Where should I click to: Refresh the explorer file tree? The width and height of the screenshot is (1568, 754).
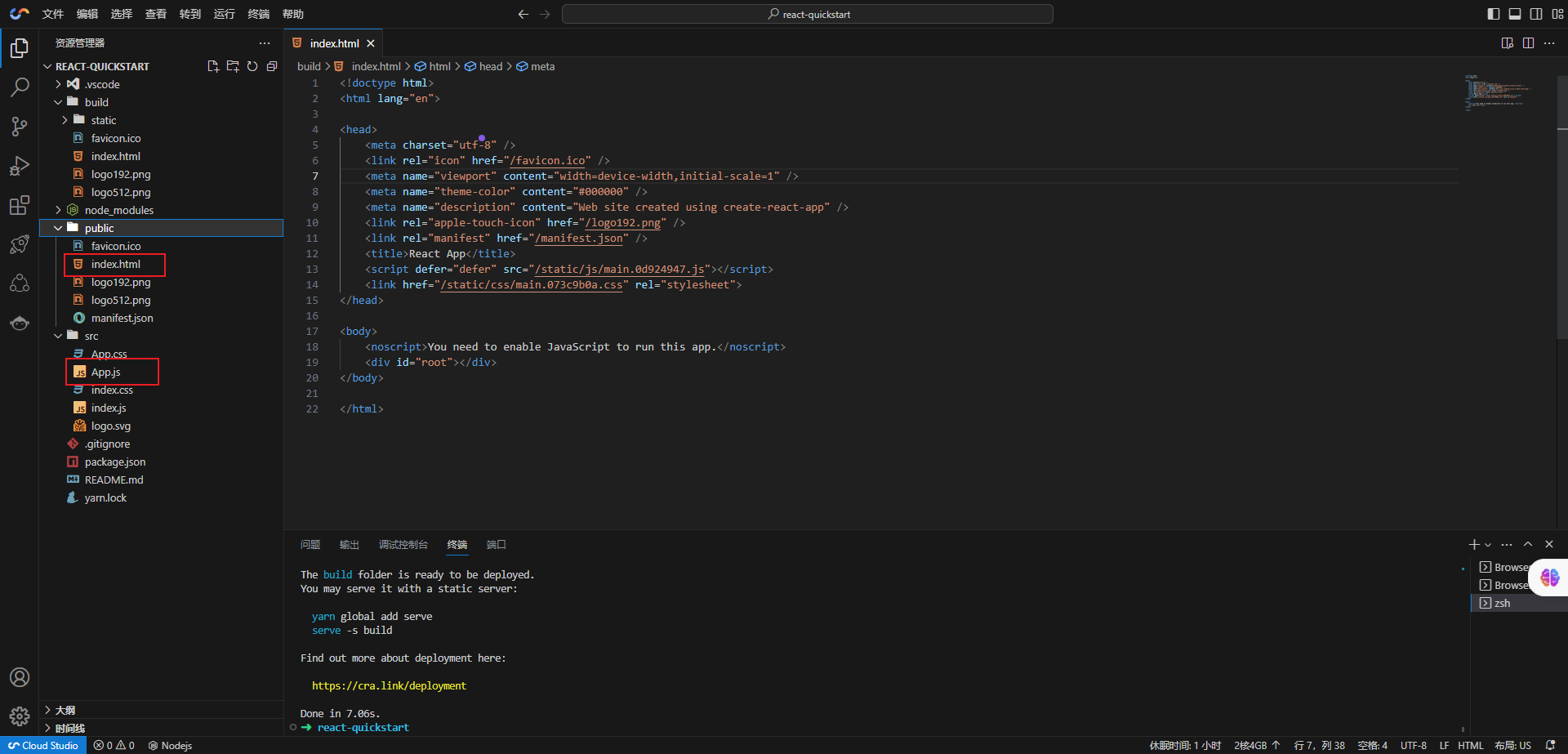coord(252,66)
